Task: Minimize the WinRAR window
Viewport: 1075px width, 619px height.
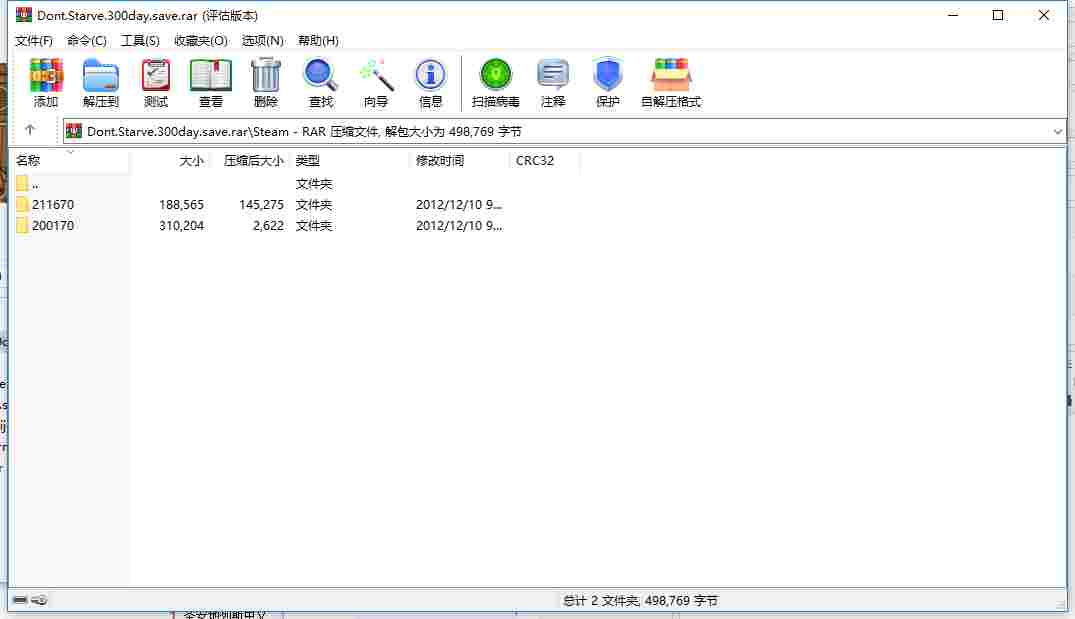Action: (953, 15)
